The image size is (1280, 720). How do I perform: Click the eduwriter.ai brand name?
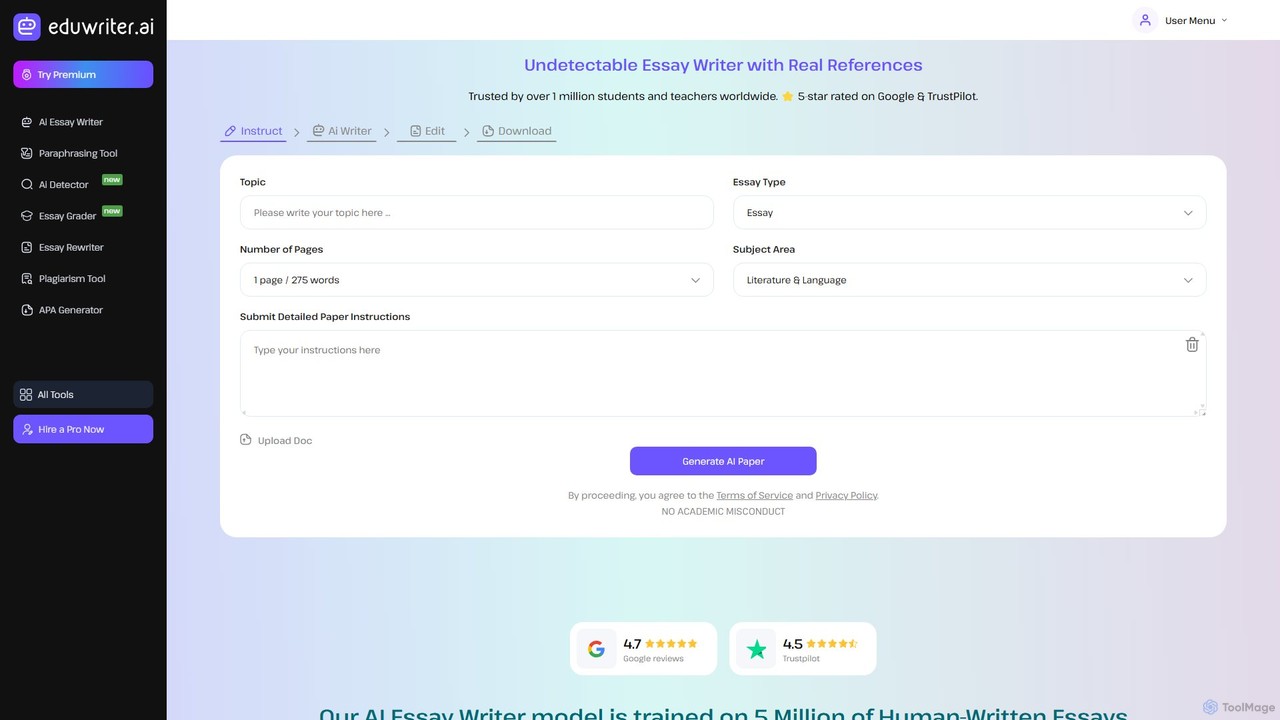[101, 27]
